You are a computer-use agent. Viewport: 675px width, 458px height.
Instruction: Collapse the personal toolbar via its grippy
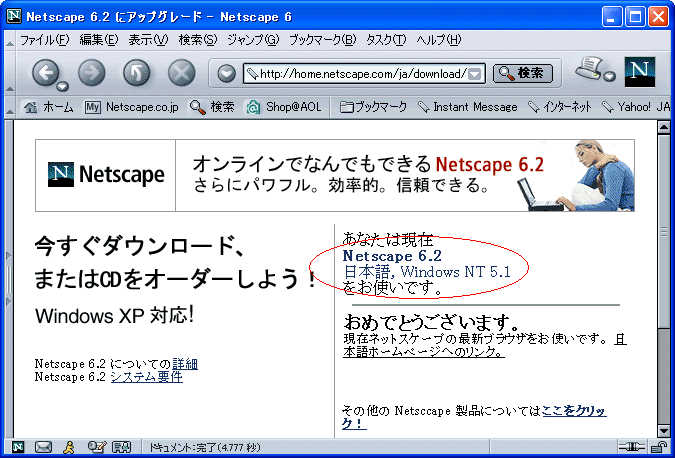tap(10, 107)
